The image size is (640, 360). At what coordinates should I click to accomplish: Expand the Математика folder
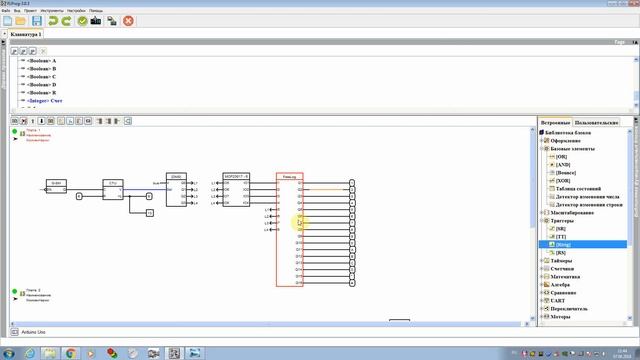coord(542,277)
